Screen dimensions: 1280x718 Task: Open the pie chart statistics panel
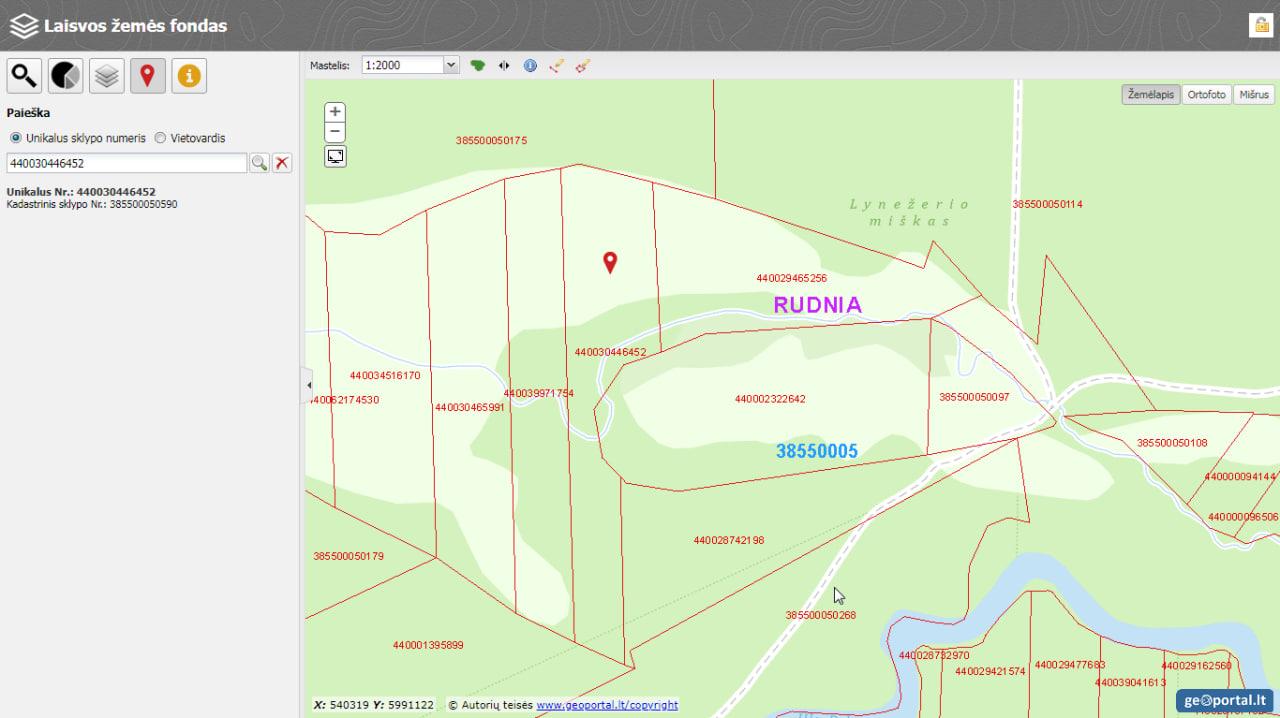point(66,76)
